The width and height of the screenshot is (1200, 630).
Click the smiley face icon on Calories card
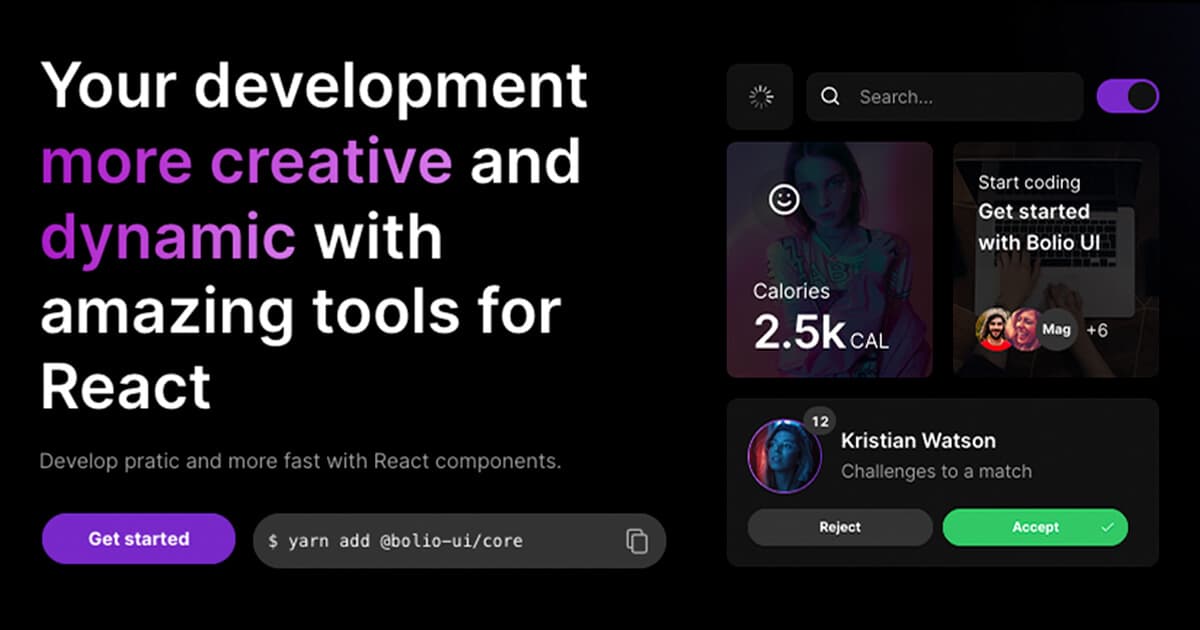tap(784, 199)
